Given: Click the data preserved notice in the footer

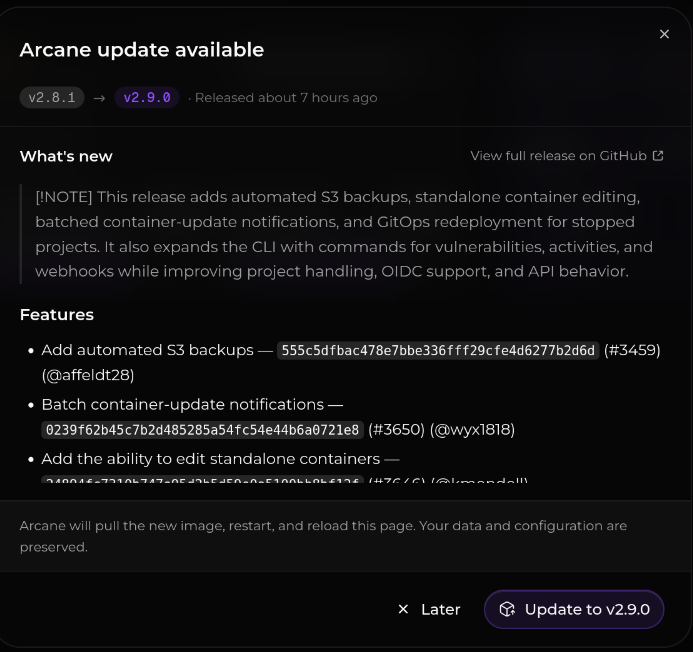Looking at the screenshot, I should (x=324, y=536).
